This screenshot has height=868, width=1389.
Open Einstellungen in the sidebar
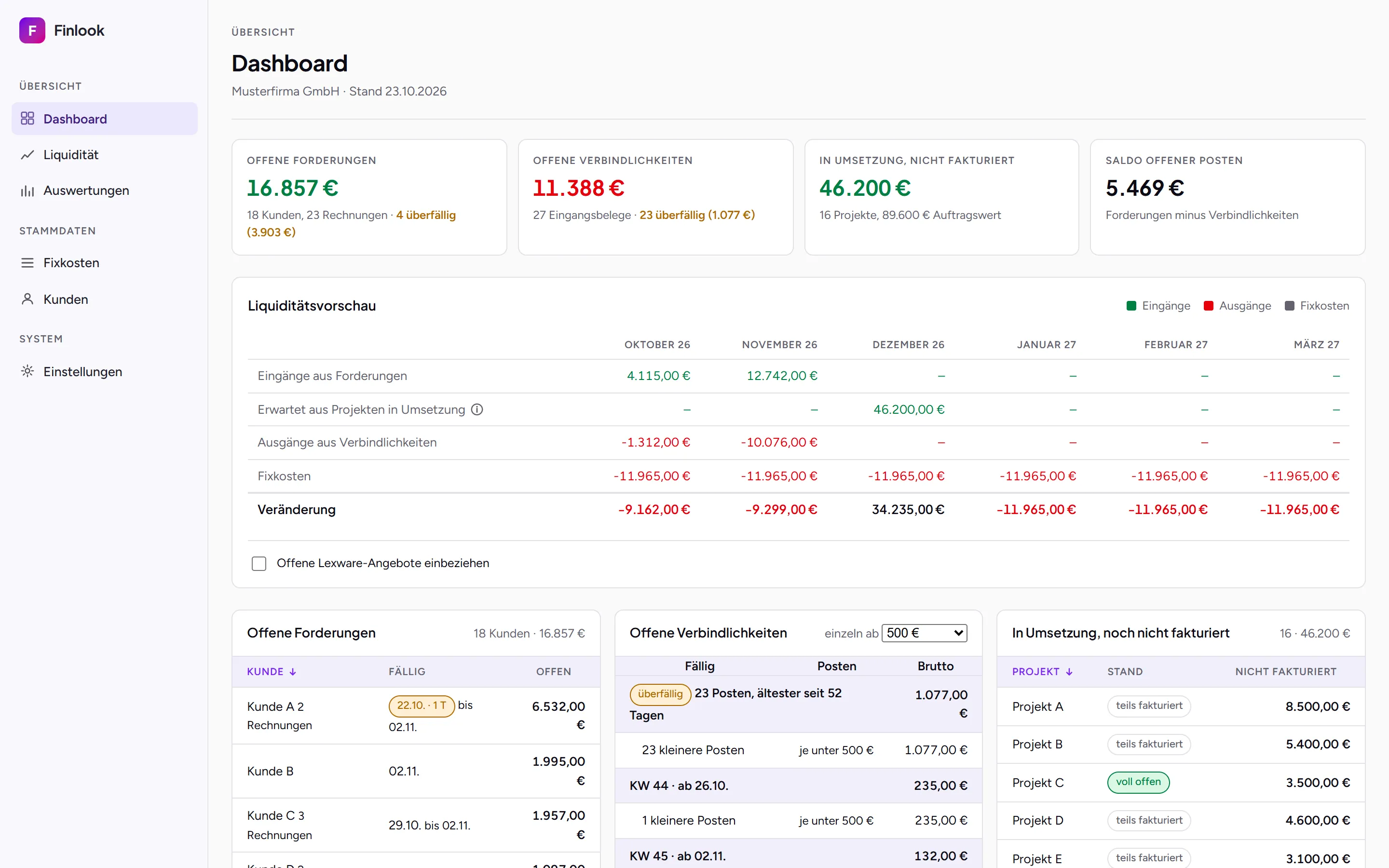pyautogui.click(x=105, y=371)
